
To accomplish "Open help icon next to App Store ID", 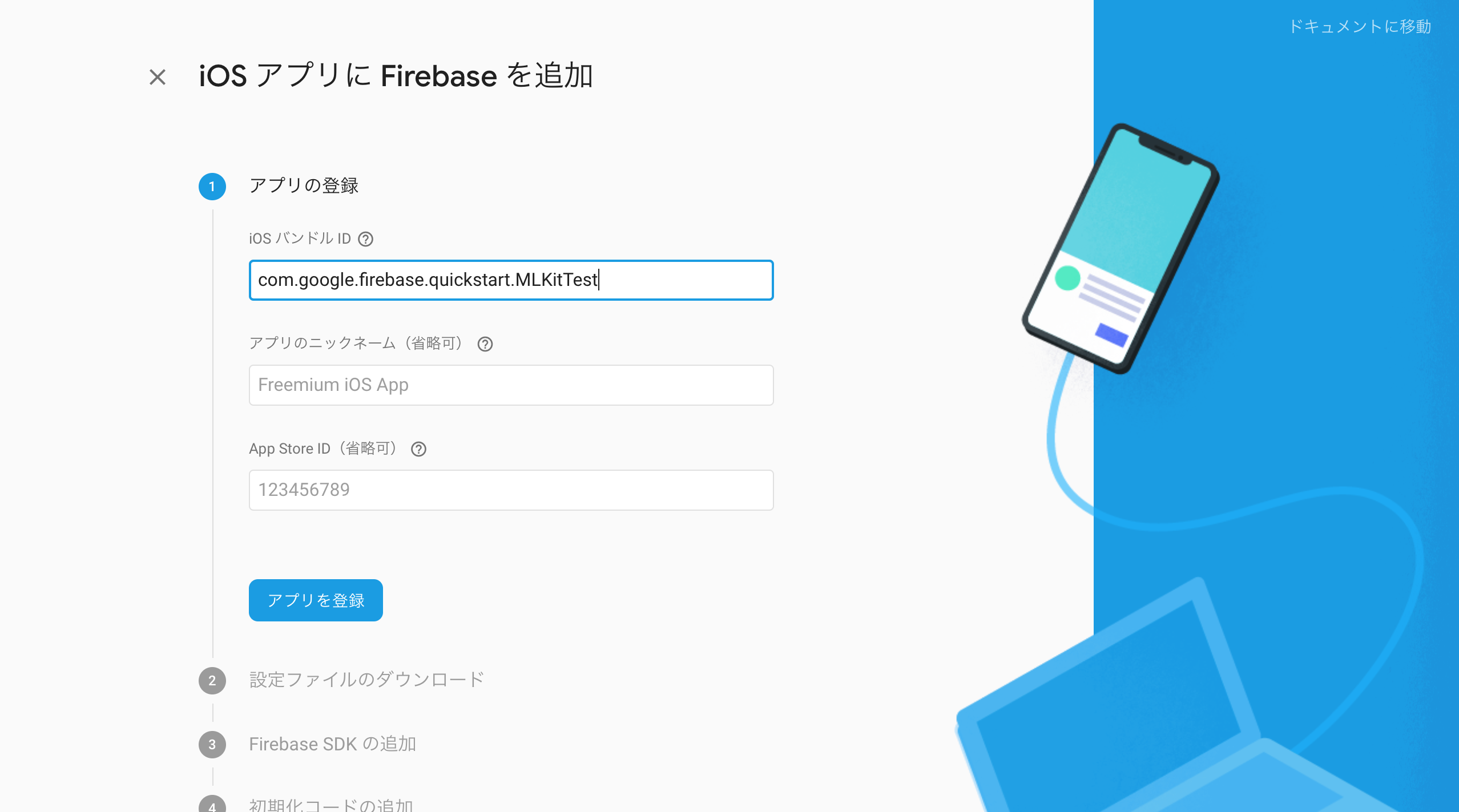I will [418, 449].
